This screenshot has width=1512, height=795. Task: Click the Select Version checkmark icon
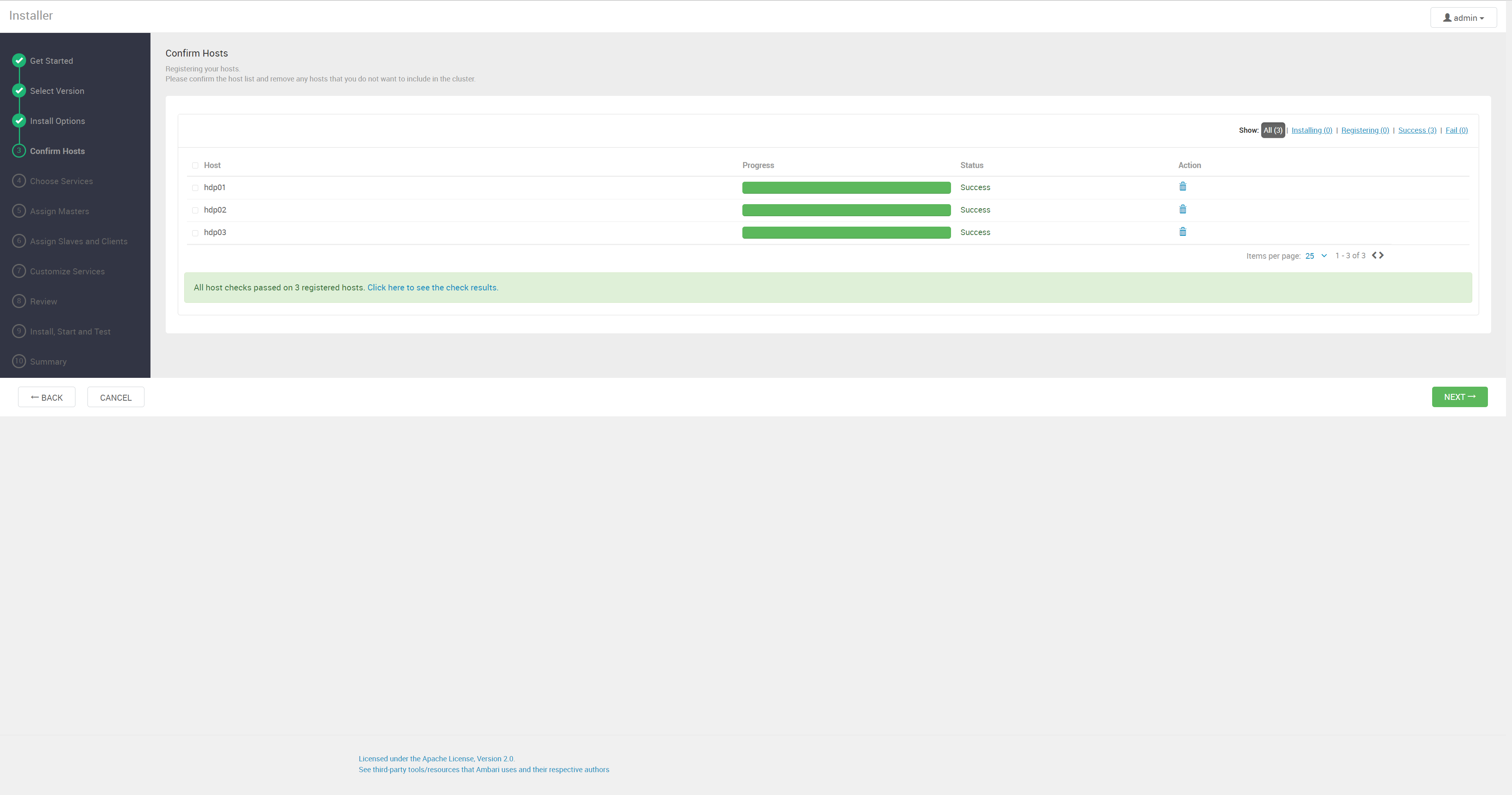pos(19,90)
